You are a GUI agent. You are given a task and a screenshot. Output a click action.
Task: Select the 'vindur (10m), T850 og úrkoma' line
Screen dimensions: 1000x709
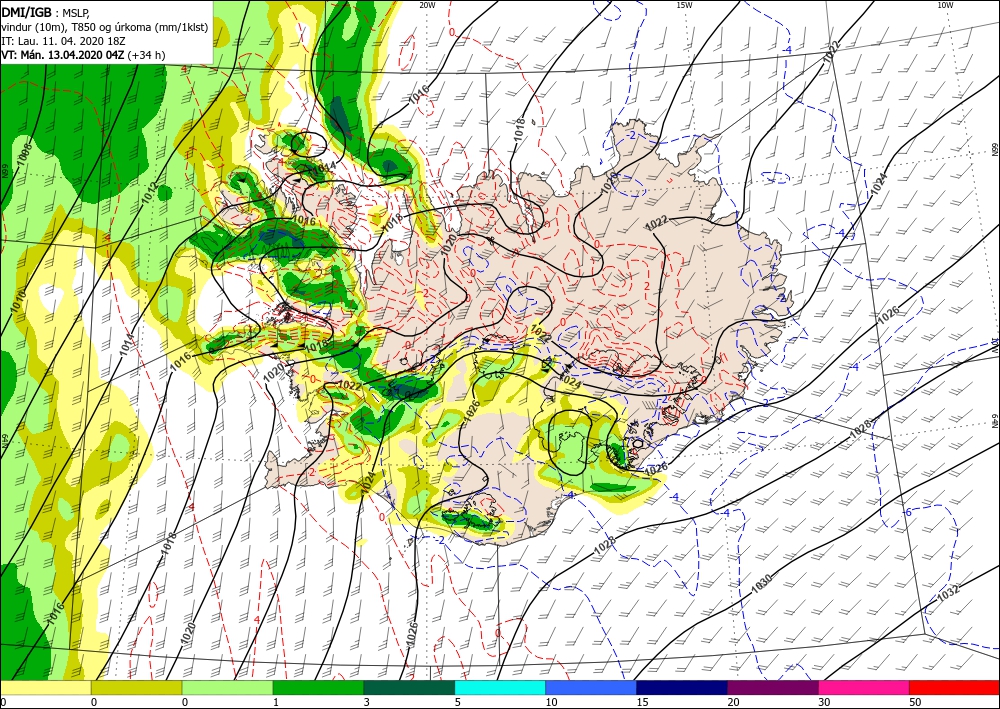(105, 27)
